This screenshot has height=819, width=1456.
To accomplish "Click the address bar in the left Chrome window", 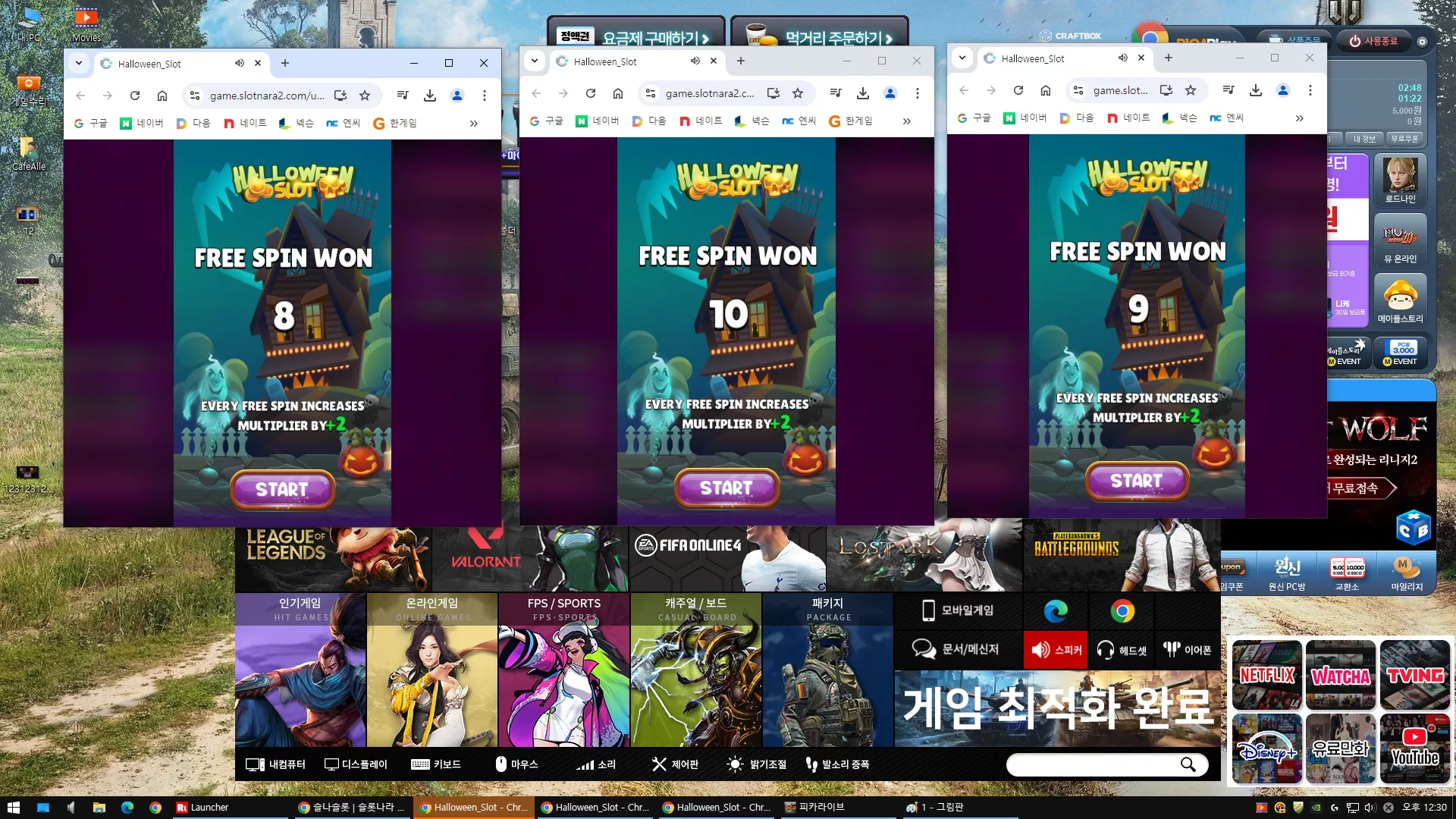I will 266,96.
